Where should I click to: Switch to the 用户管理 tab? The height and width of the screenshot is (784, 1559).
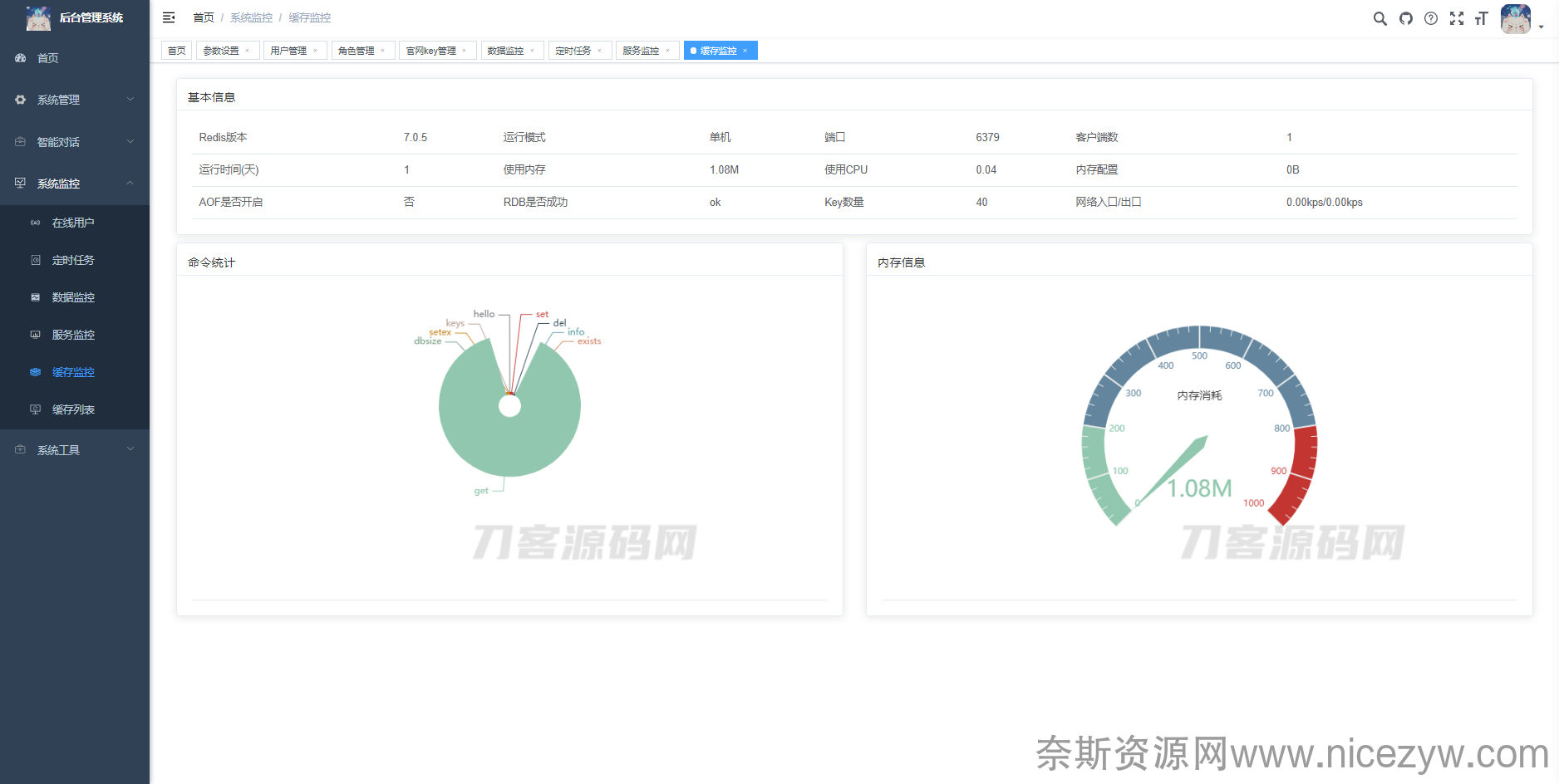tap(288, 51)
